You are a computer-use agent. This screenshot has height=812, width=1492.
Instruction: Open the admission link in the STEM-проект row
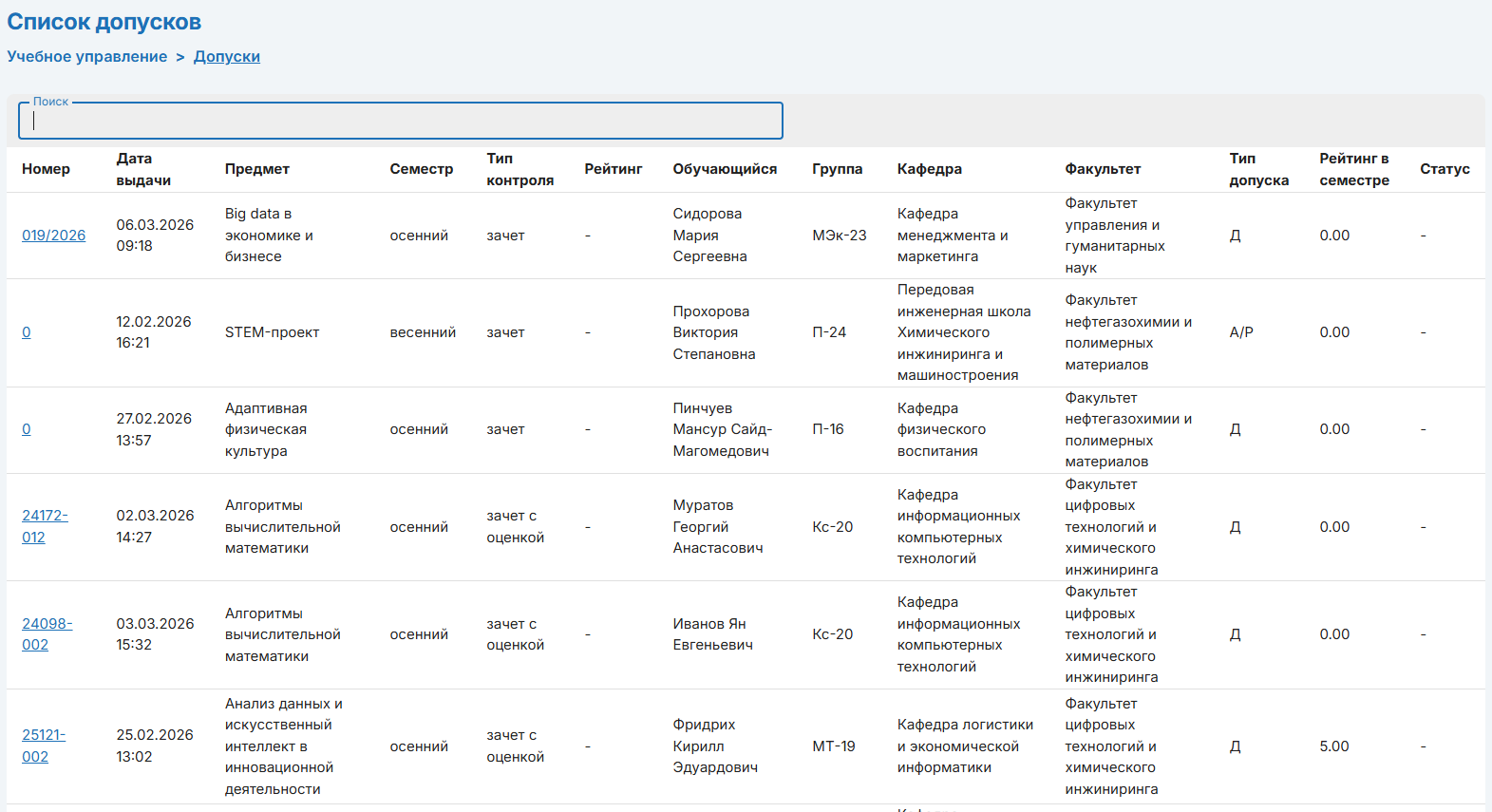[x=27, y=332]
